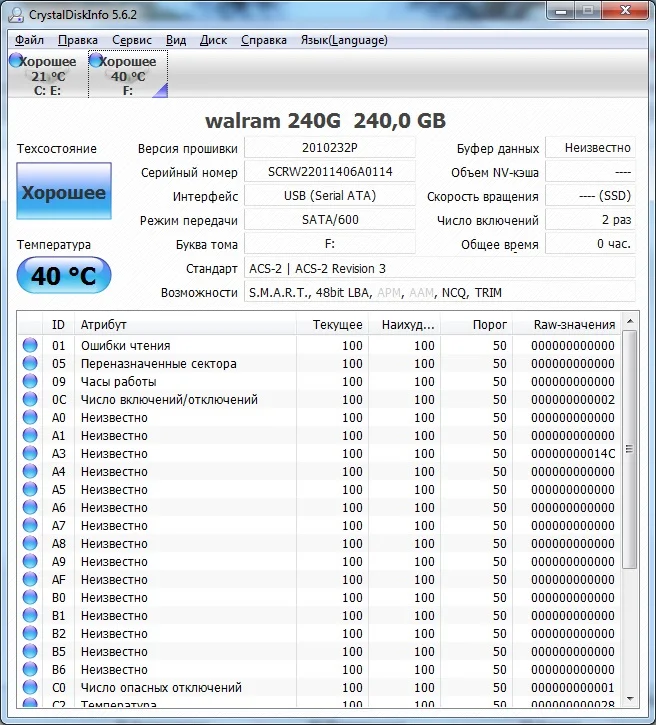Click the interface field USB (Serial ATA)

pyautogui.click(x=330, y=196)
